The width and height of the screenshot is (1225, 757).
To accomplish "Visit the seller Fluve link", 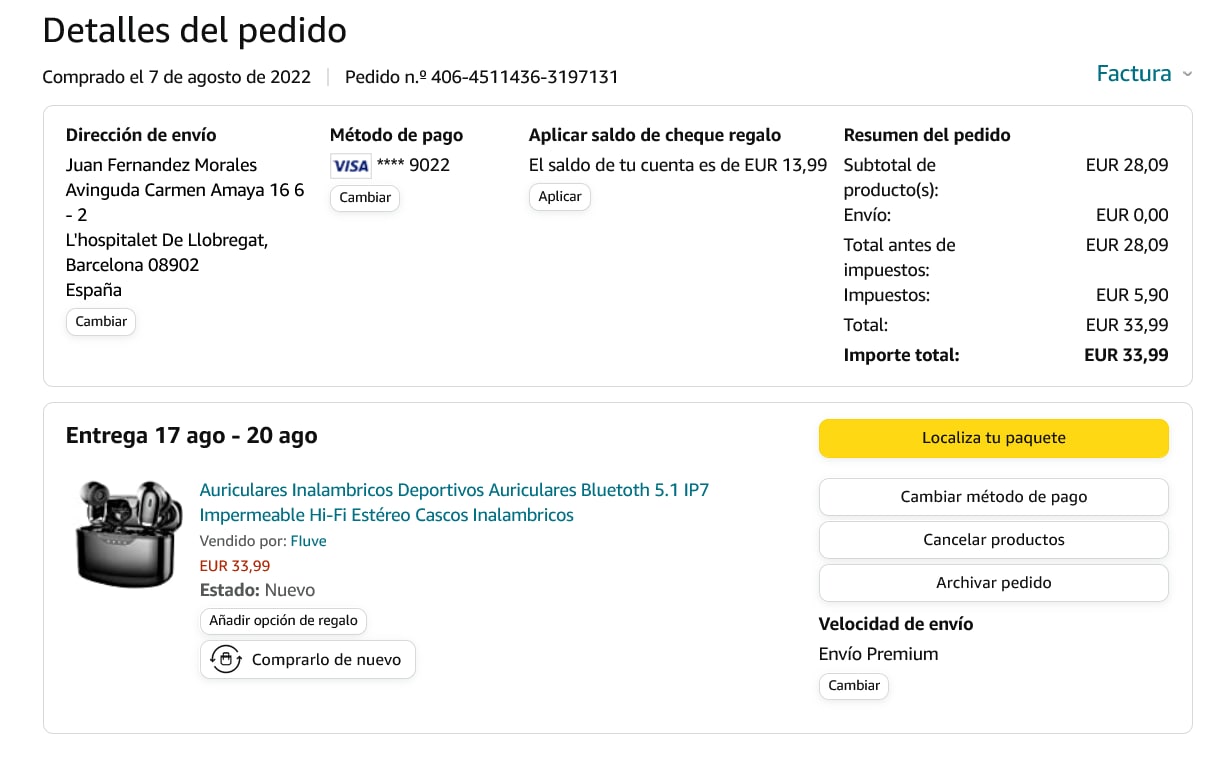I will pyautogui.click(x=308, y=541).
